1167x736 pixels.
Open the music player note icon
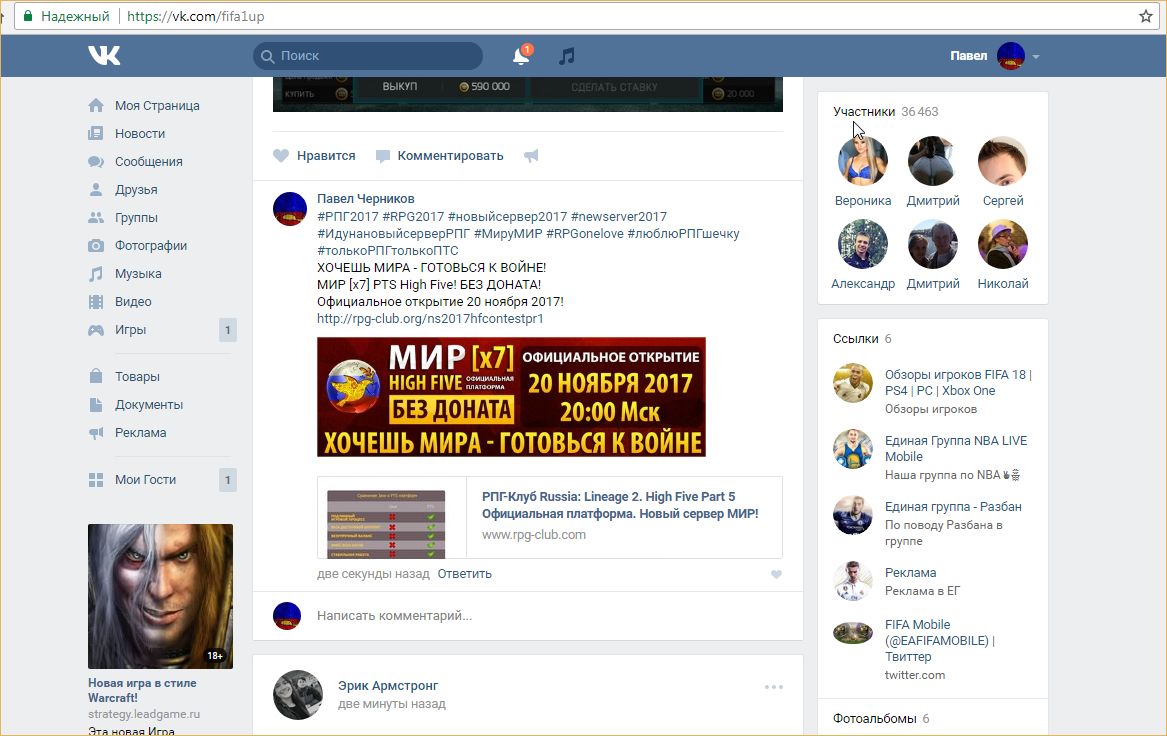(567, 56)
